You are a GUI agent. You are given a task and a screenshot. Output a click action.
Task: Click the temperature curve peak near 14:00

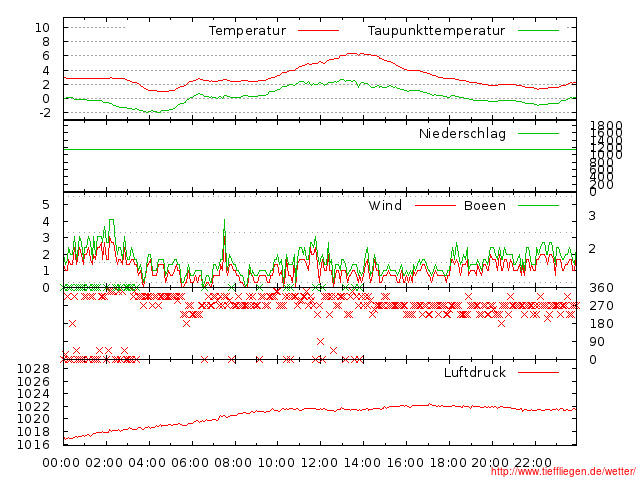[x=355, y=53]
